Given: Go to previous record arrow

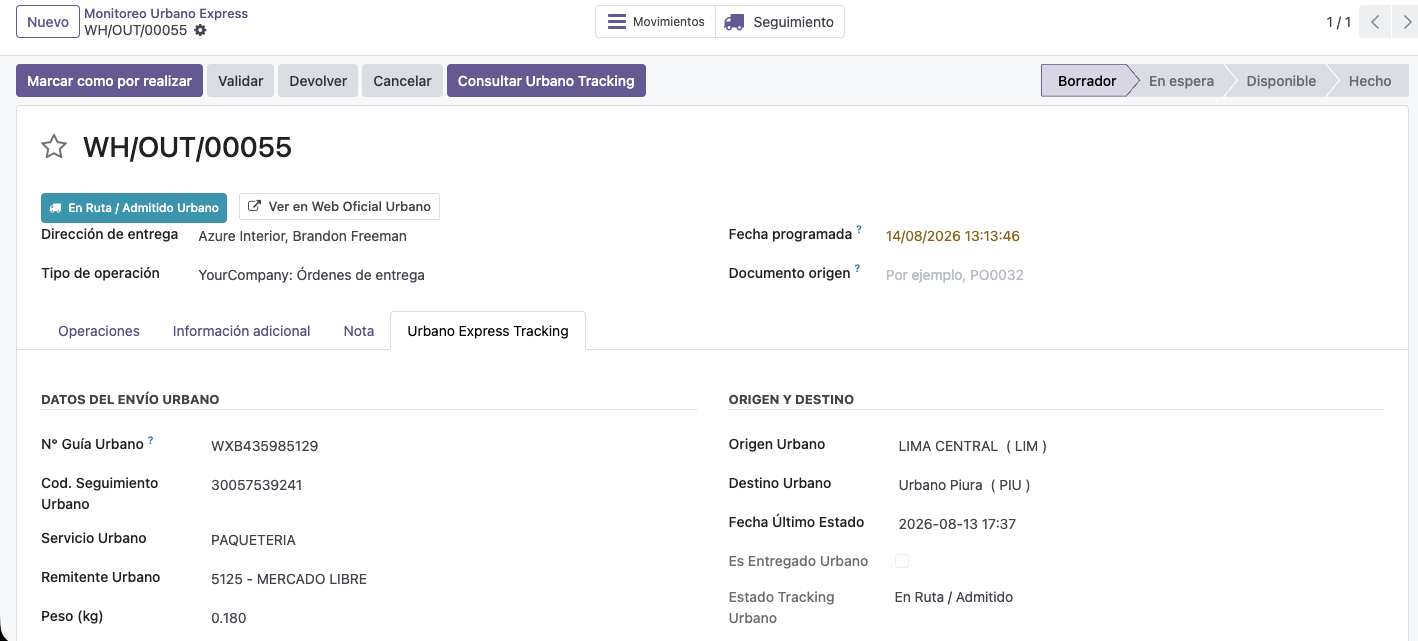Looking at the screenshot, I should tap(1376, 22).
